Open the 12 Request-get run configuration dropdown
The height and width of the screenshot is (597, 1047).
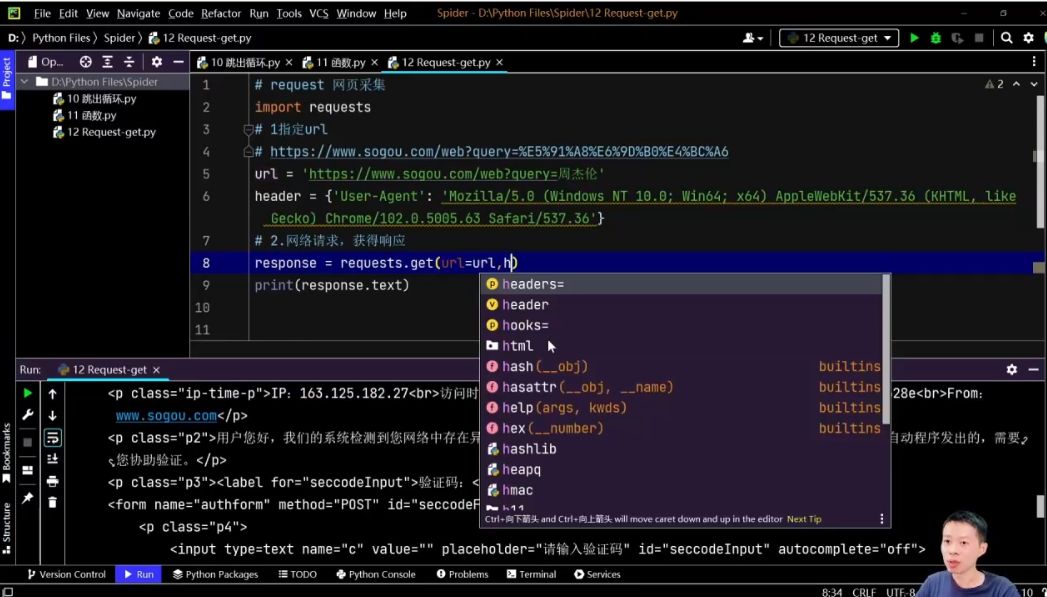pos(840,38)
